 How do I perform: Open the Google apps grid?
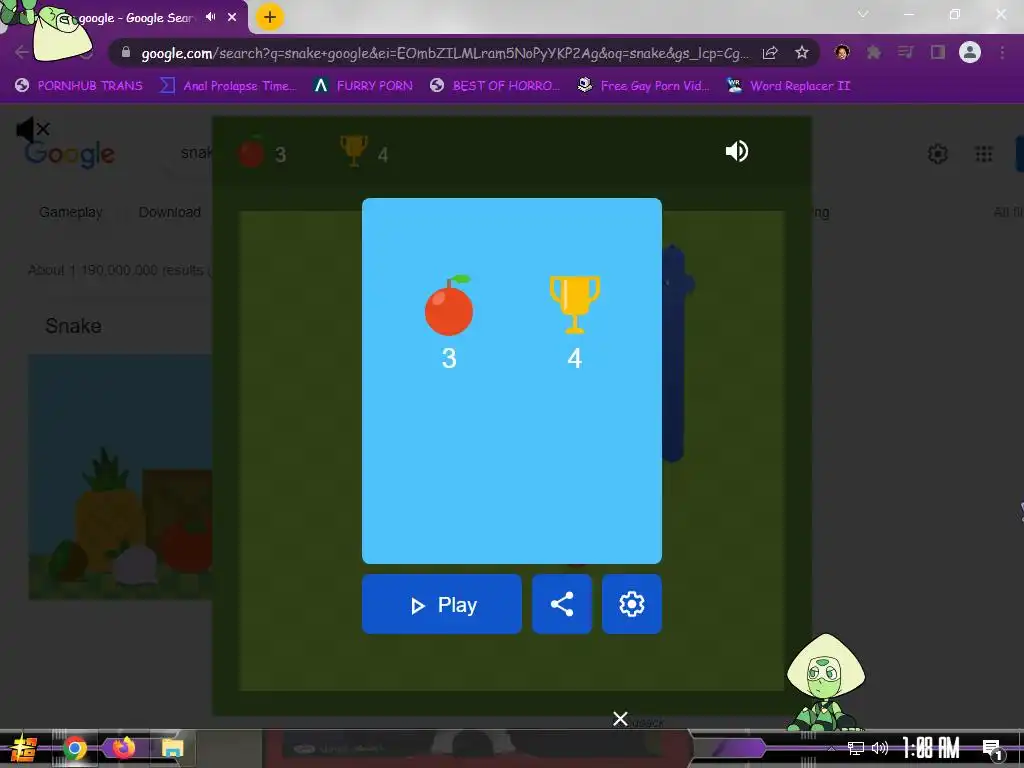(x=984, y=154)
